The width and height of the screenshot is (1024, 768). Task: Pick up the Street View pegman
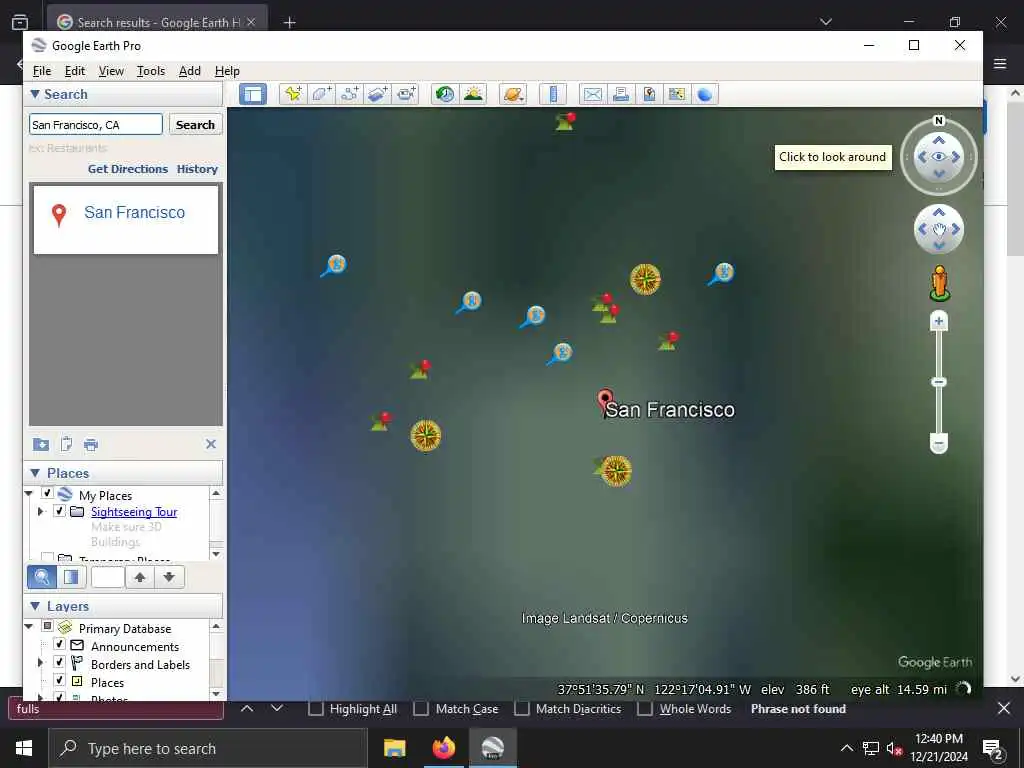click(x=939, y=283)
